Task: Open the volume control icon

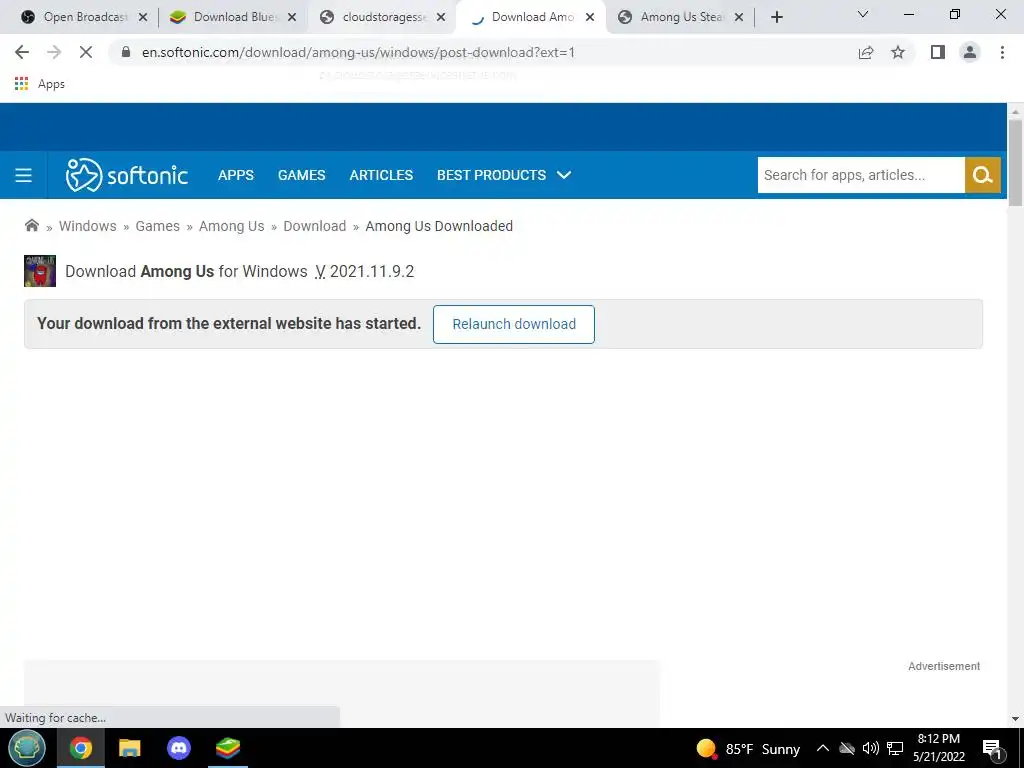Action: coord(870,748)
